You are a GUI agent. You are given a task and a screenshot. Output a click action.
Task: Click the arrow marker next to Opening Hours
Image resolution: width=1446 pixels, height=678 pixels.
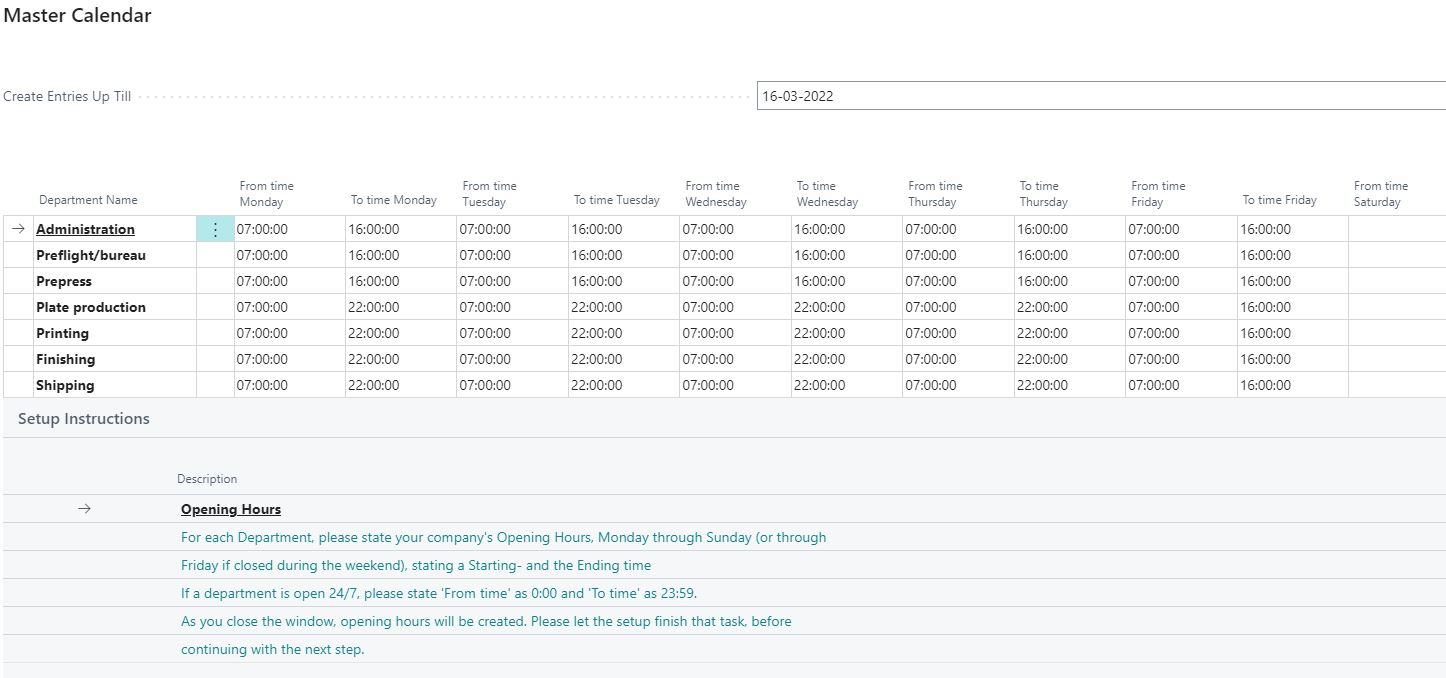(84, 508)
